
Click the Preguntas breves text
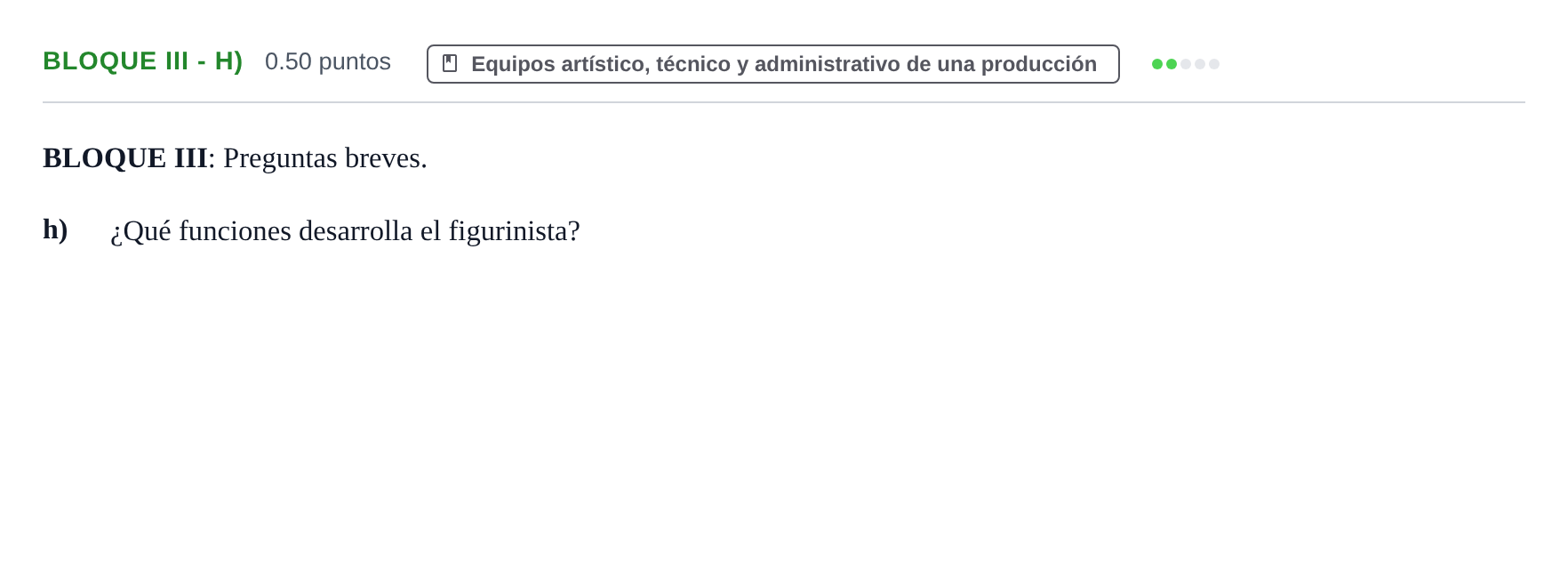click(325, 158)
